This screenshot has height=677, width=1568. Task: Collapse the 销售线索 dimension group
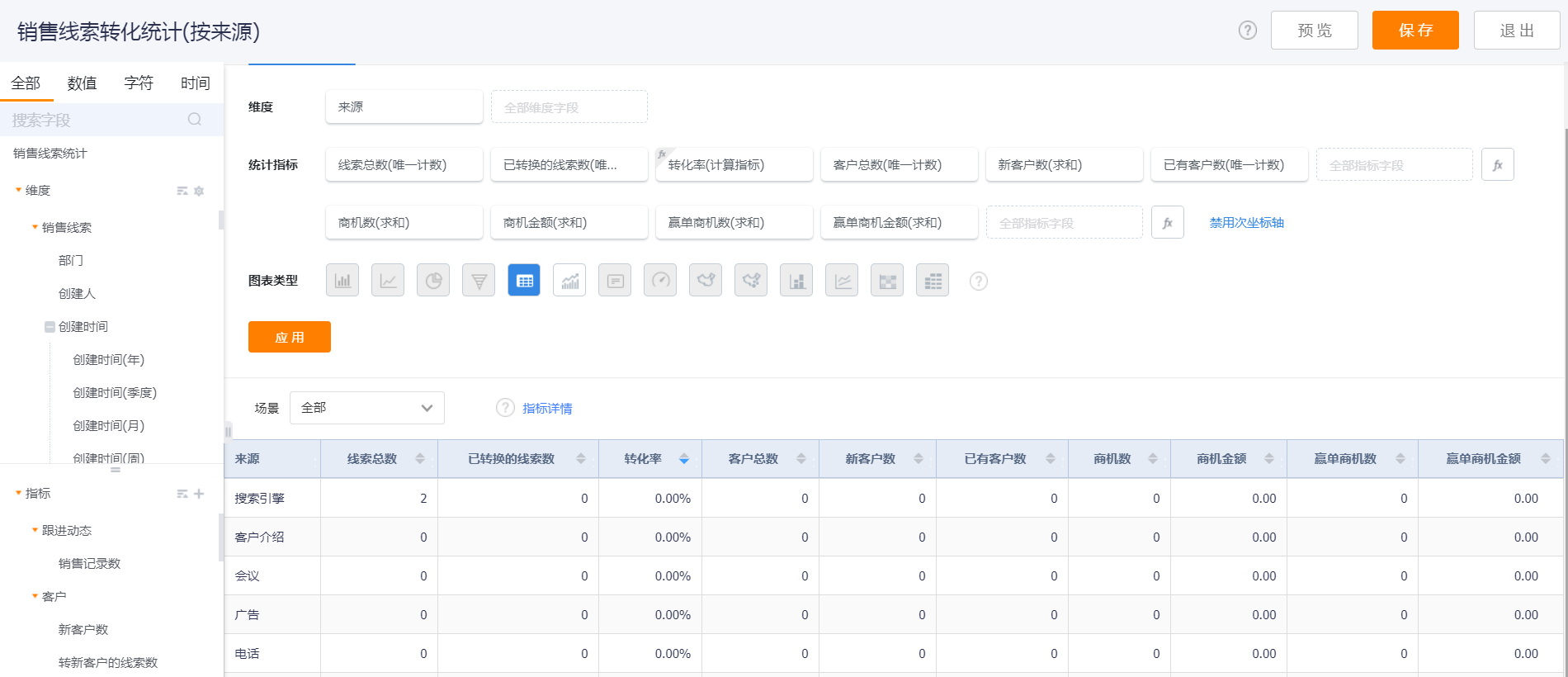35,228
